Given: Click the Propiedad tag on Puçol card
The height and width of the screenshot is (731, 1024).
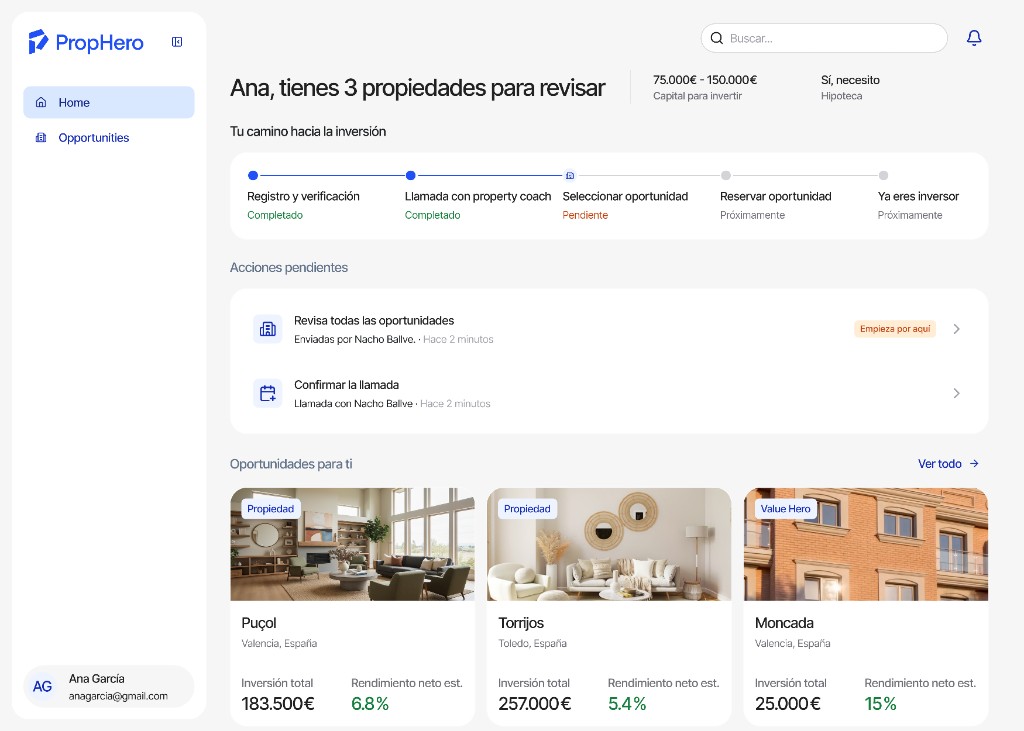Looking at the screenshot, I should tap(270, 508).
